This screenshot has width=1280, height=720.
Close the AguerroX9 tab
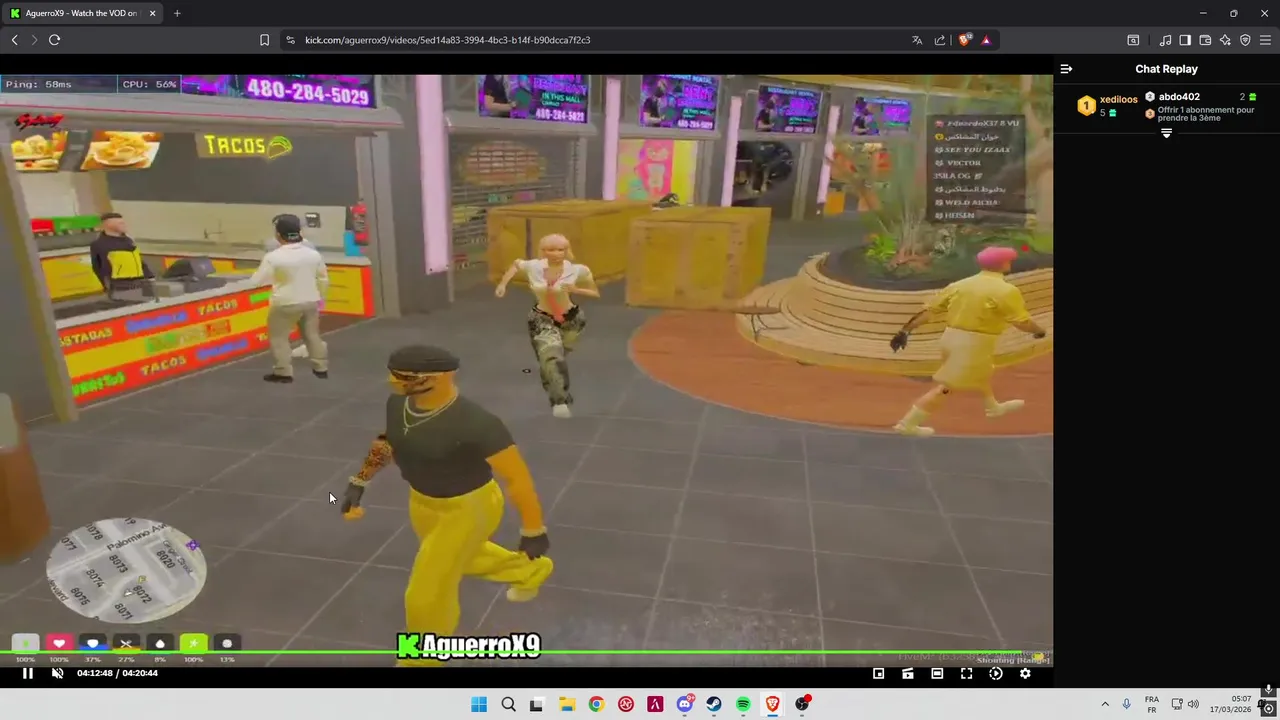click(153, 13)
